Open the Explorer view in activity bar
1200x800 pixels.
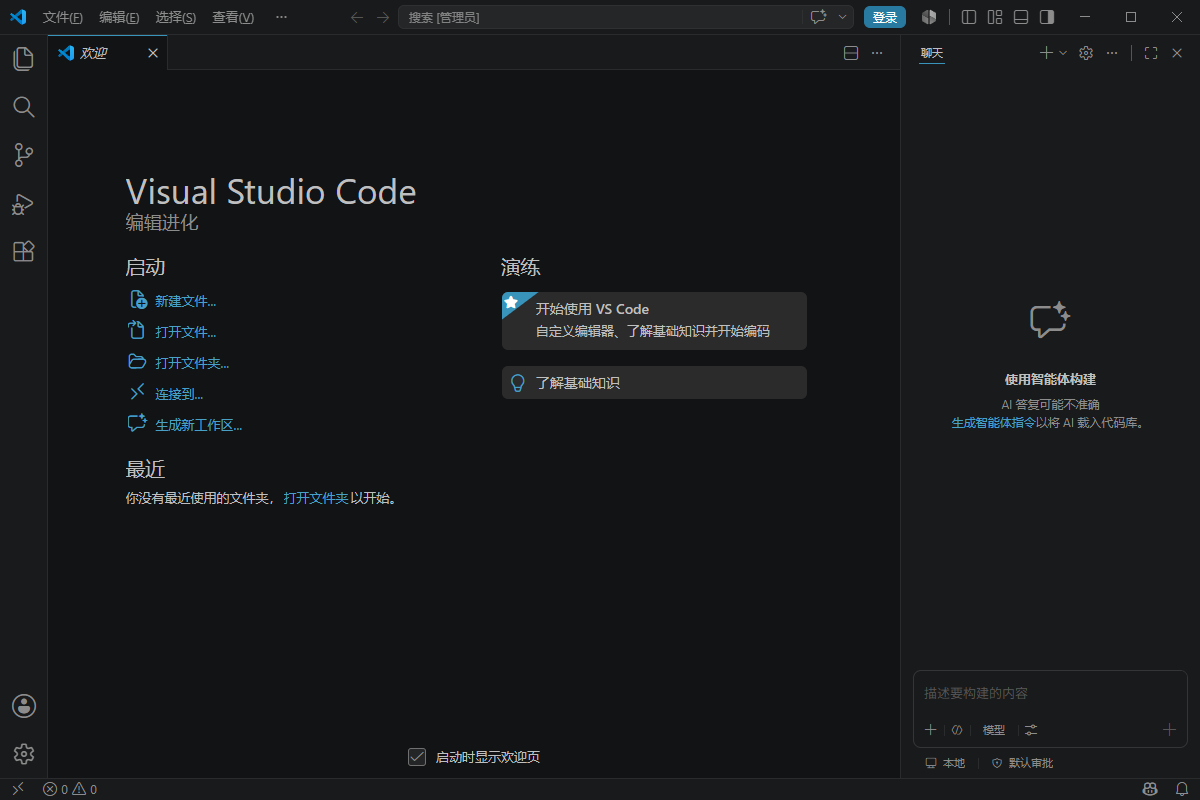24,59
